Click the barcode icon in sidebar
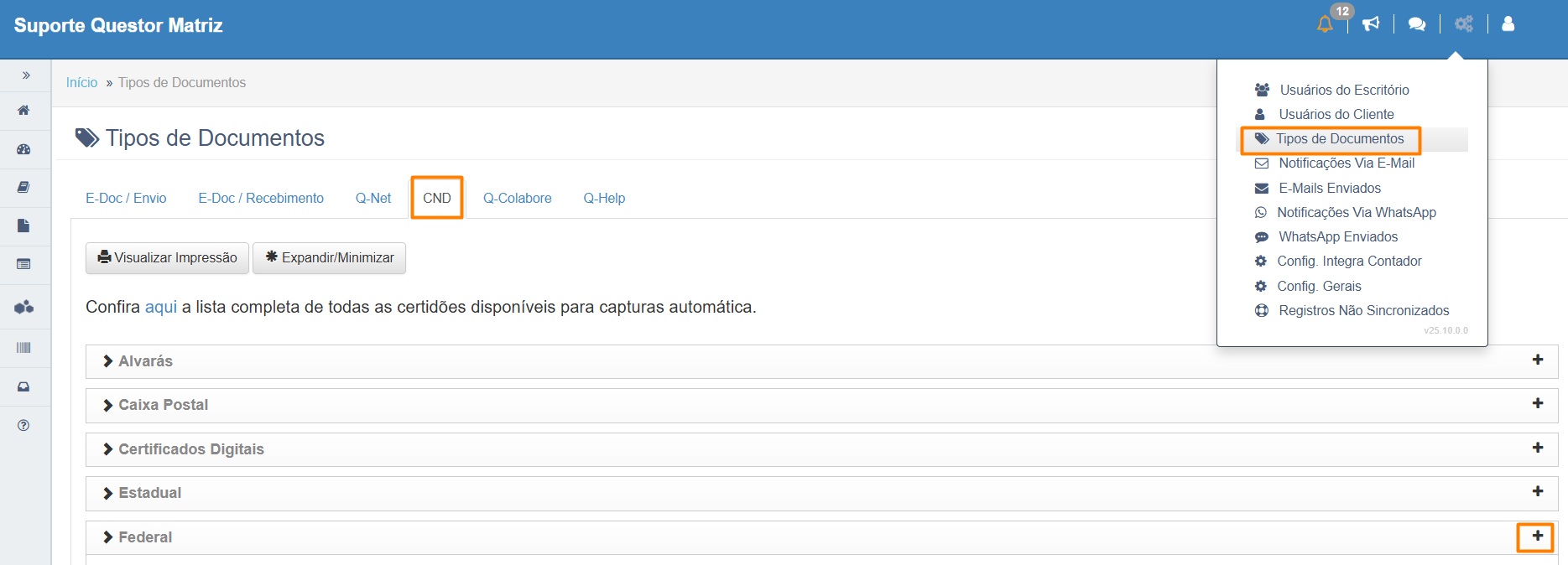The image size is (1568, 565). (23, 348)
